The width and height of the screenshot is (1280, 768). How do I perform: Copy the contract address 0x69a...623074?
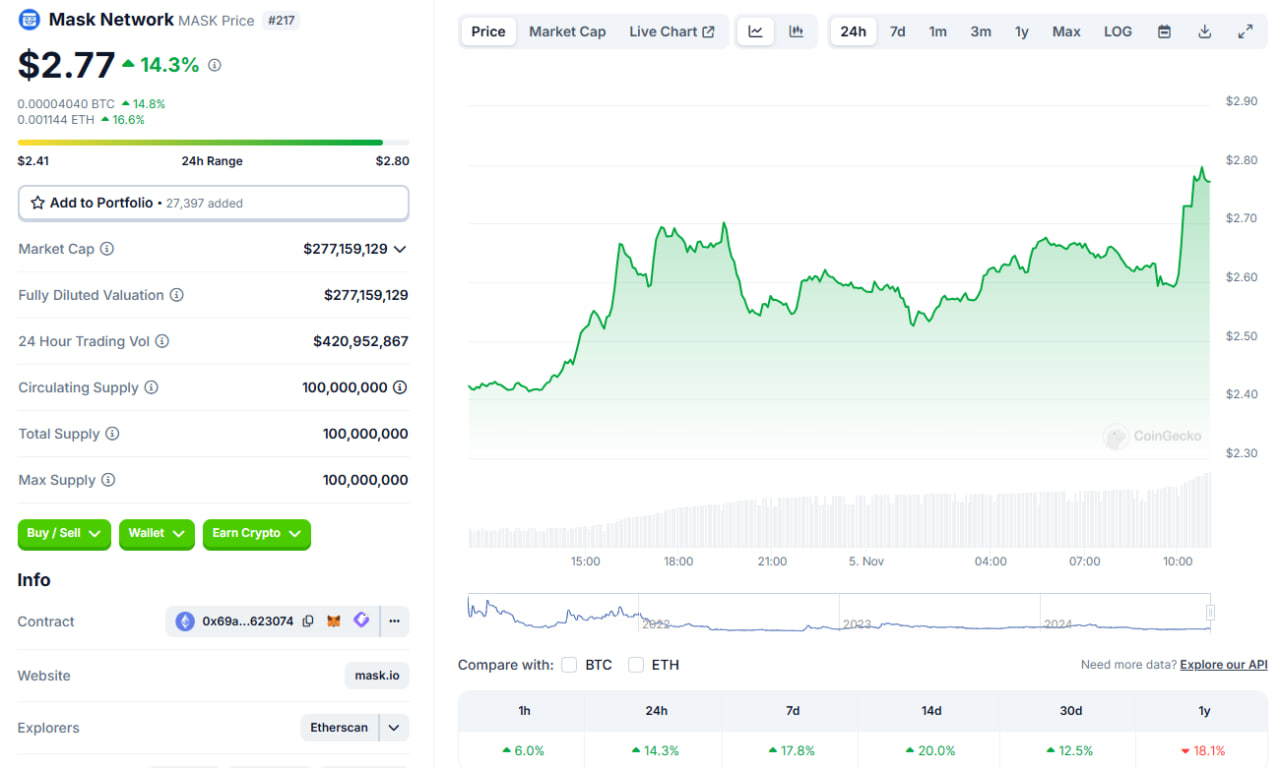[x=308, y=621]
